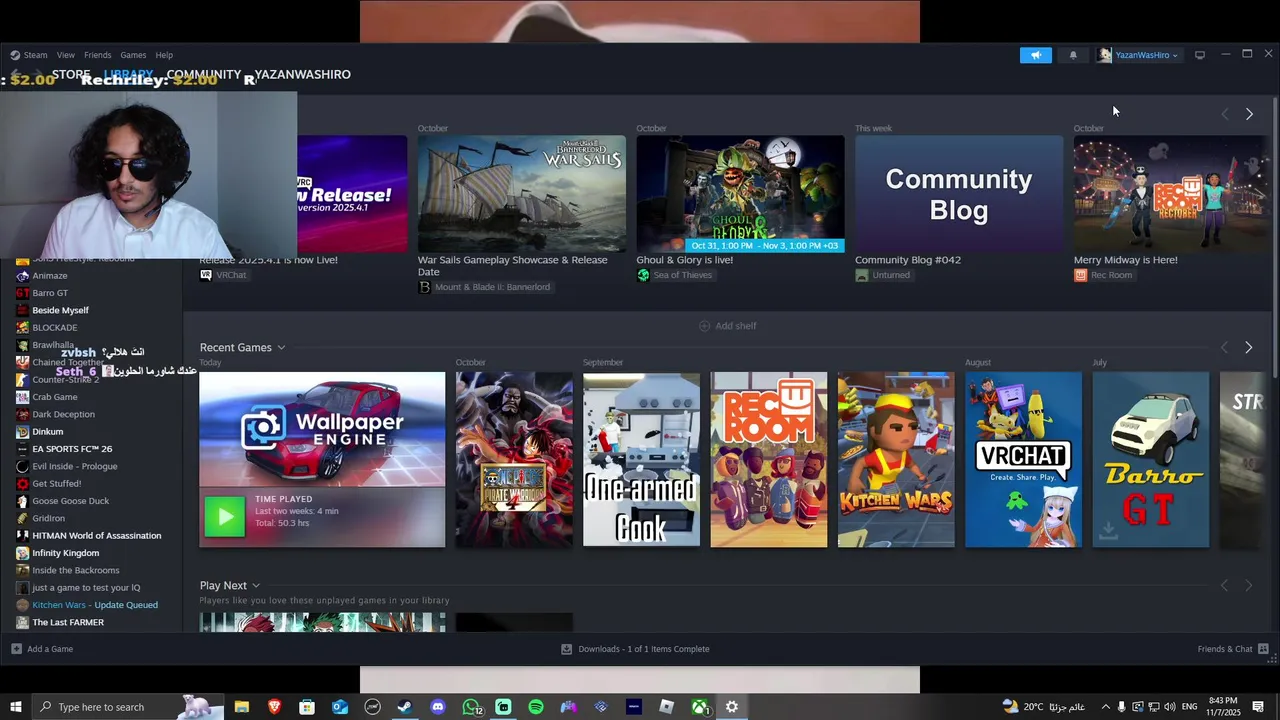Click Add a Game button

click(x=42, y=649)
